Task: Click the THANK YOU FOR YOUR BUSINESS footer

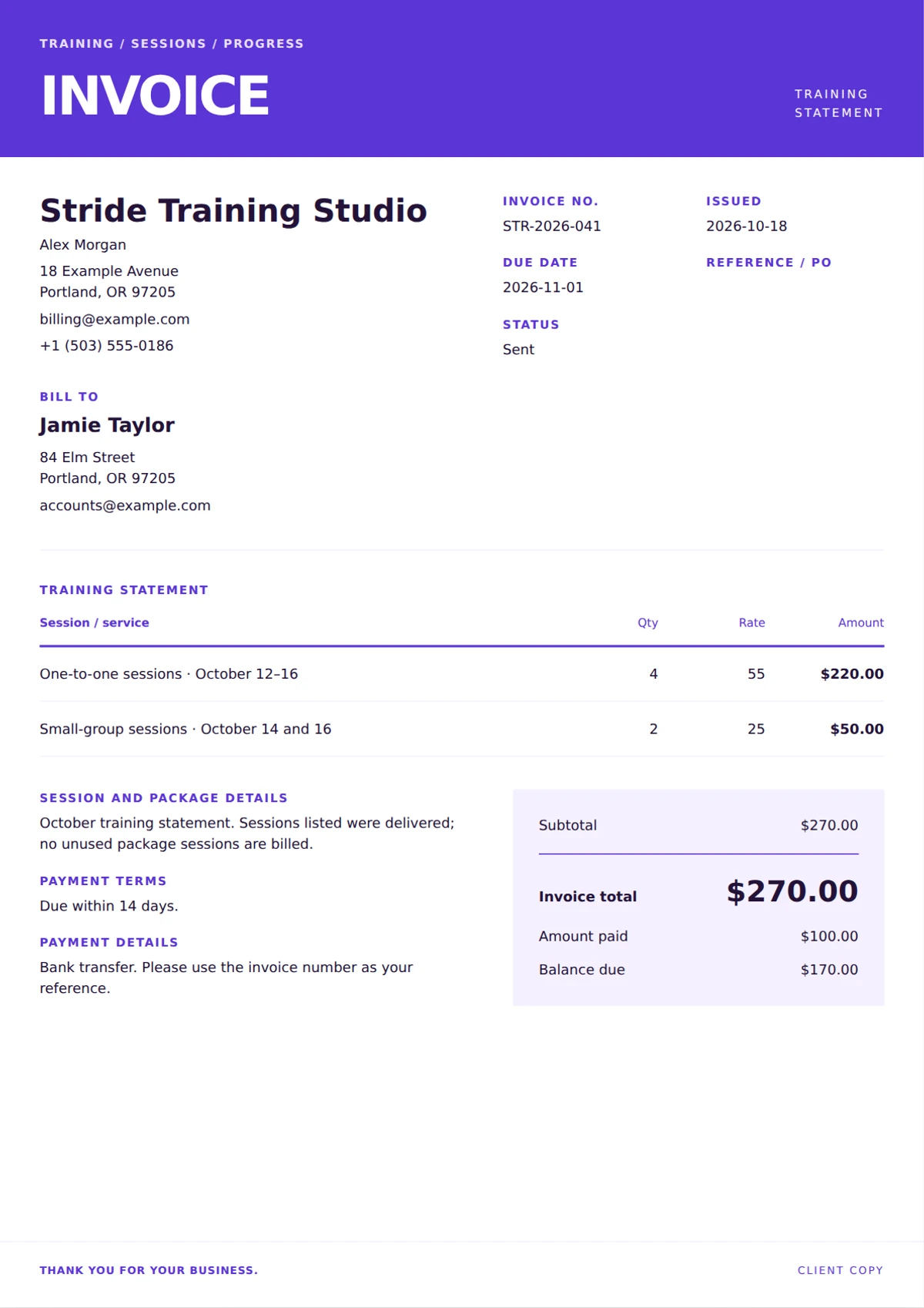Action: [x=149, y=1270]
